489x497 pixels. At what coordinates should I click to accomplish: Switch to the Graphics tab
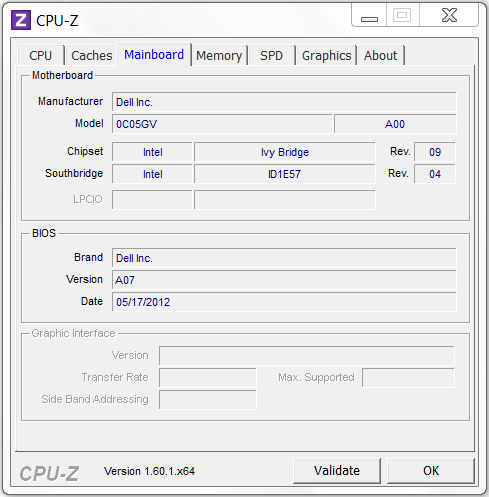tap(326, 55)
